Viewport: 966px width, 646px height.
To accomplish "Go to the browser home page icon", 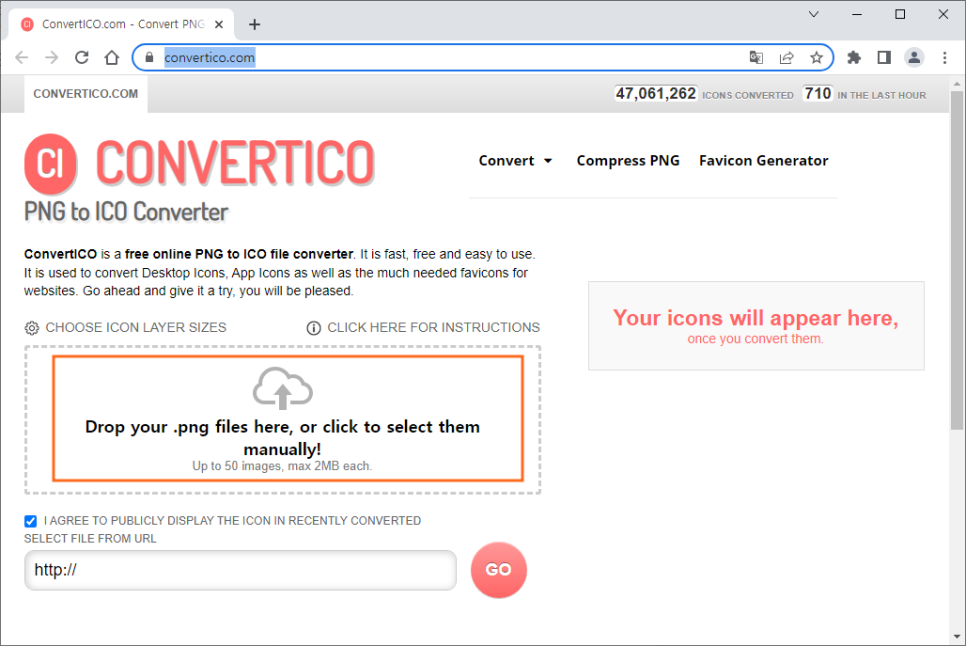I will coord(112,57).
